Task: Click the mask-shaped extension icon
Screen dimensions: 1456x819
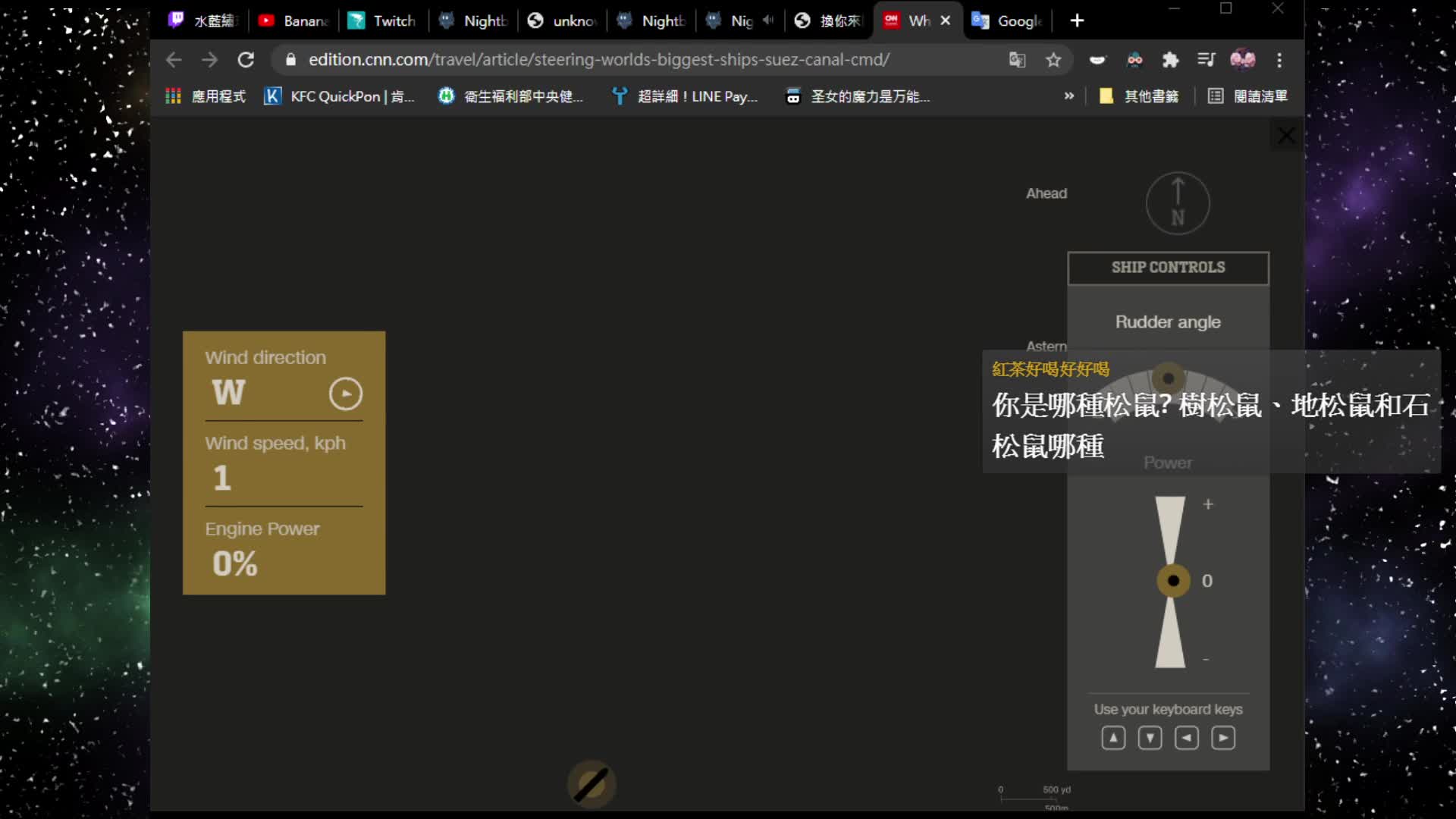Action: 1097,60
